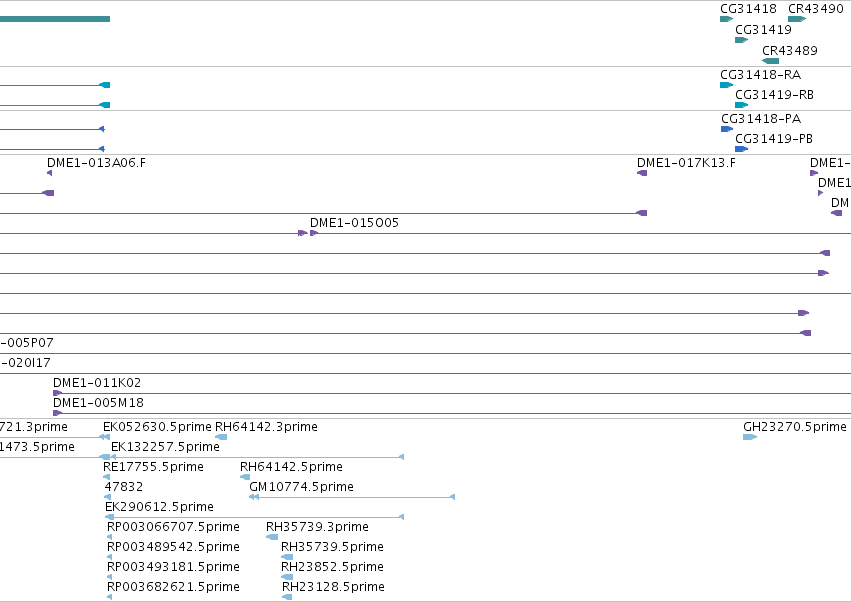The image size is (851, 602).
Task: Select the GH23270.5prime EST arrow
Action: tap(750, 437)
